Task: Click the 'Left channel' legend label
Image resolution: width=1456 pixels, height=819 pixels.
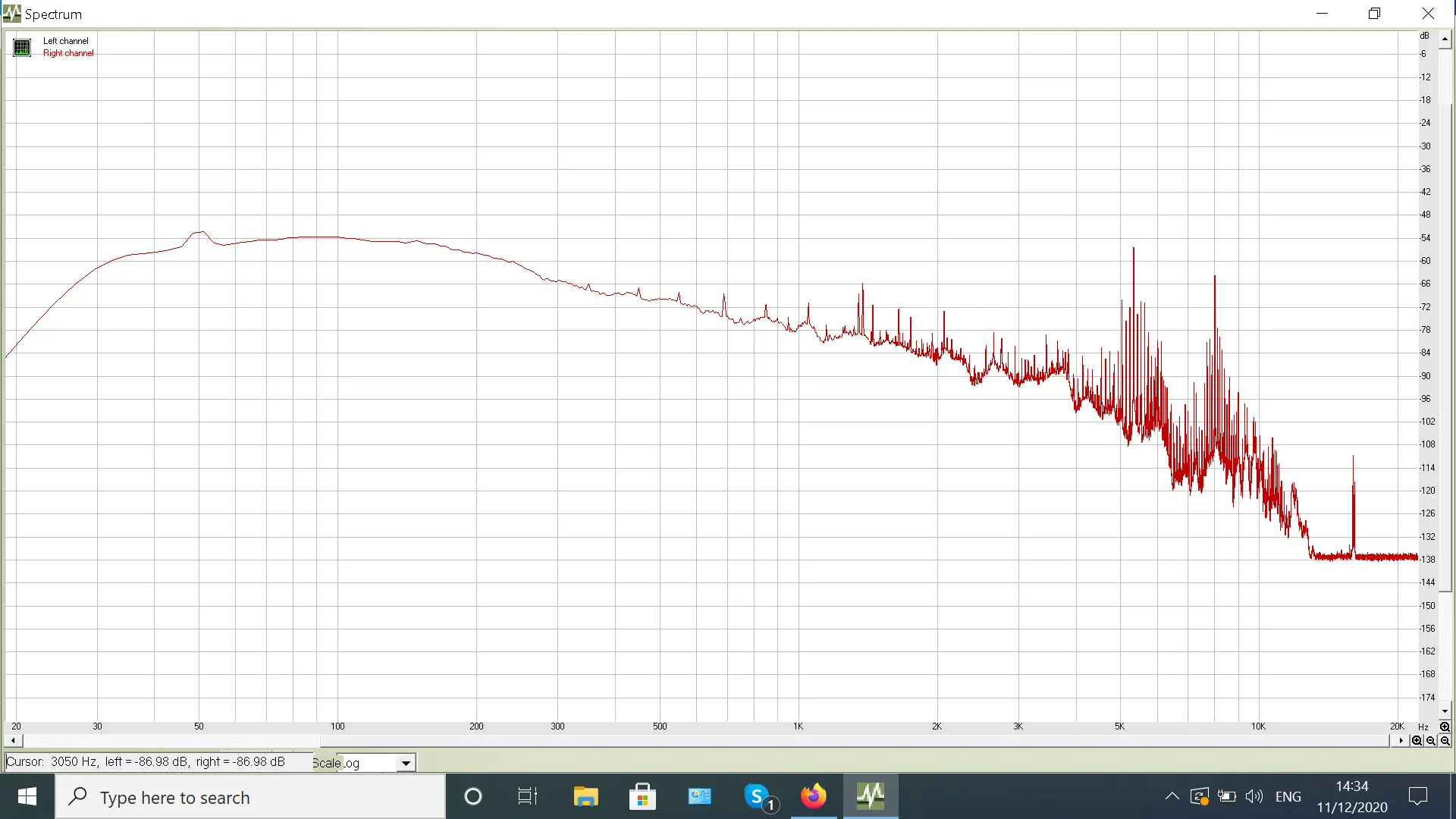Action: point(66,41)
